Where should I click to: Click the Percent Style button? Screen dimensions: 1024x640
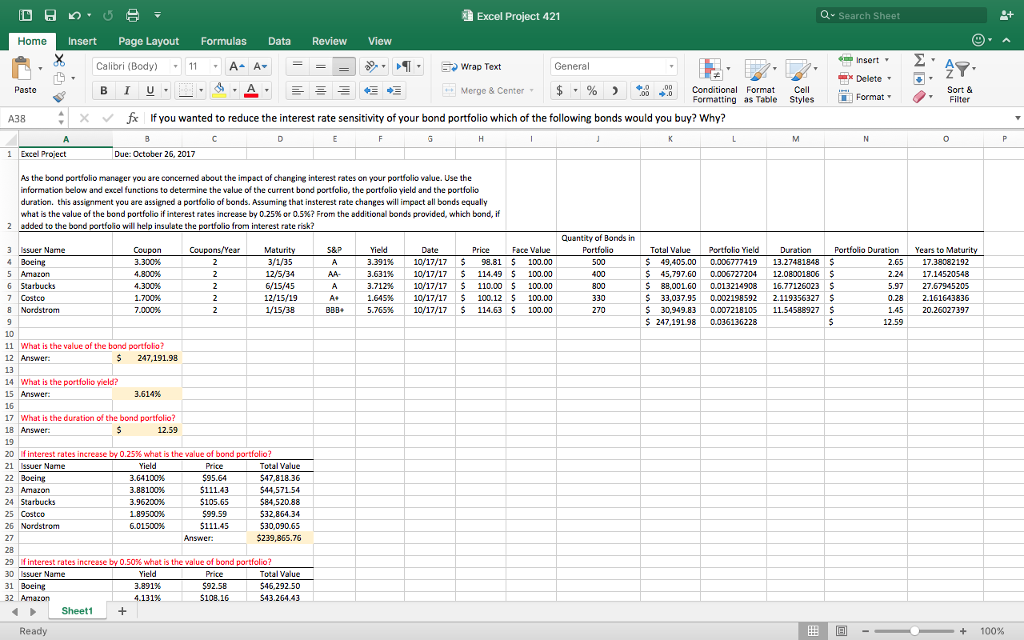(x=592, y=91)
